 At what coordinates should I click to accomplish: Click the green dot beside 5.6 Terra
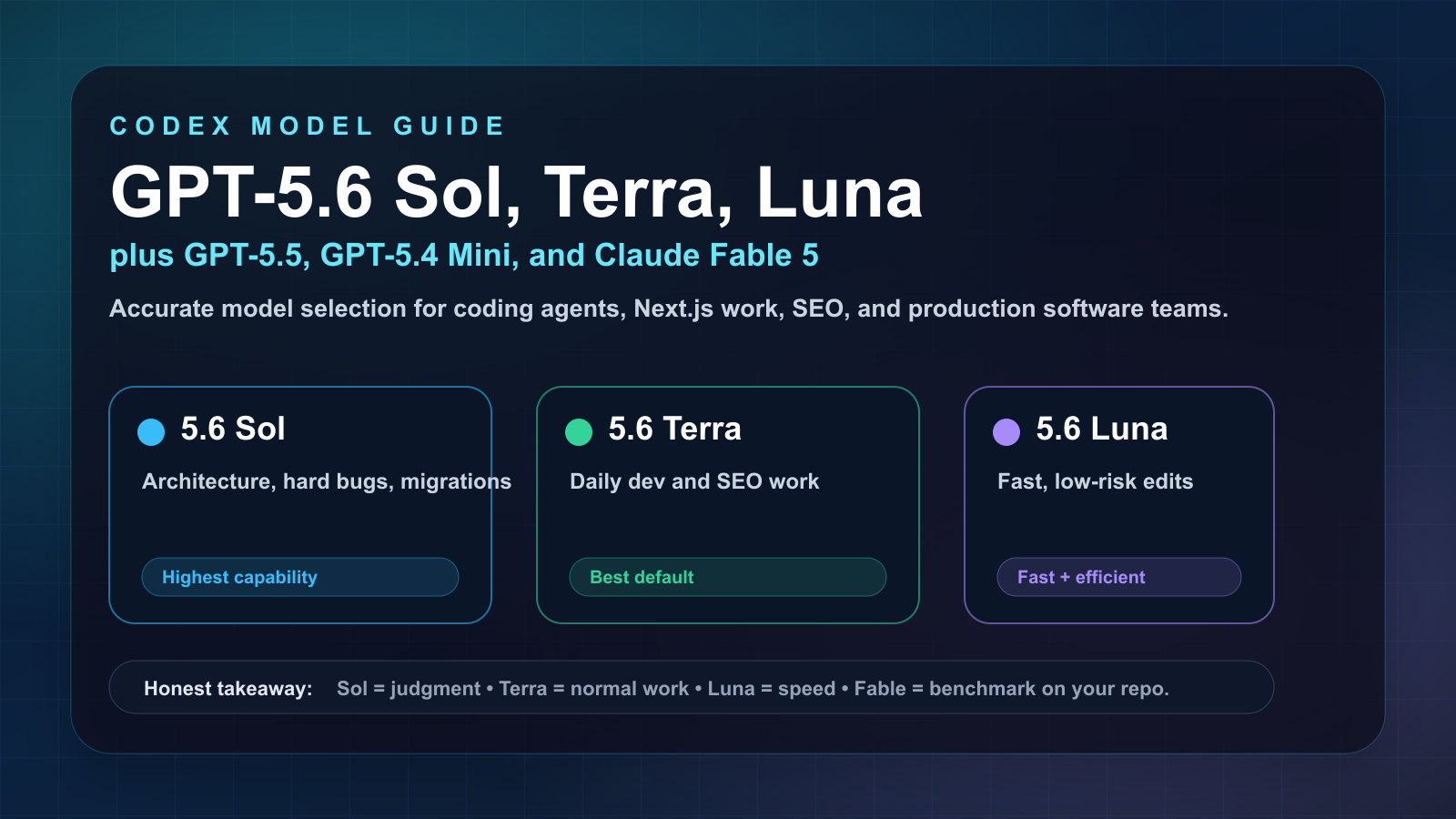pyautogui.click(x=579, y=432)
